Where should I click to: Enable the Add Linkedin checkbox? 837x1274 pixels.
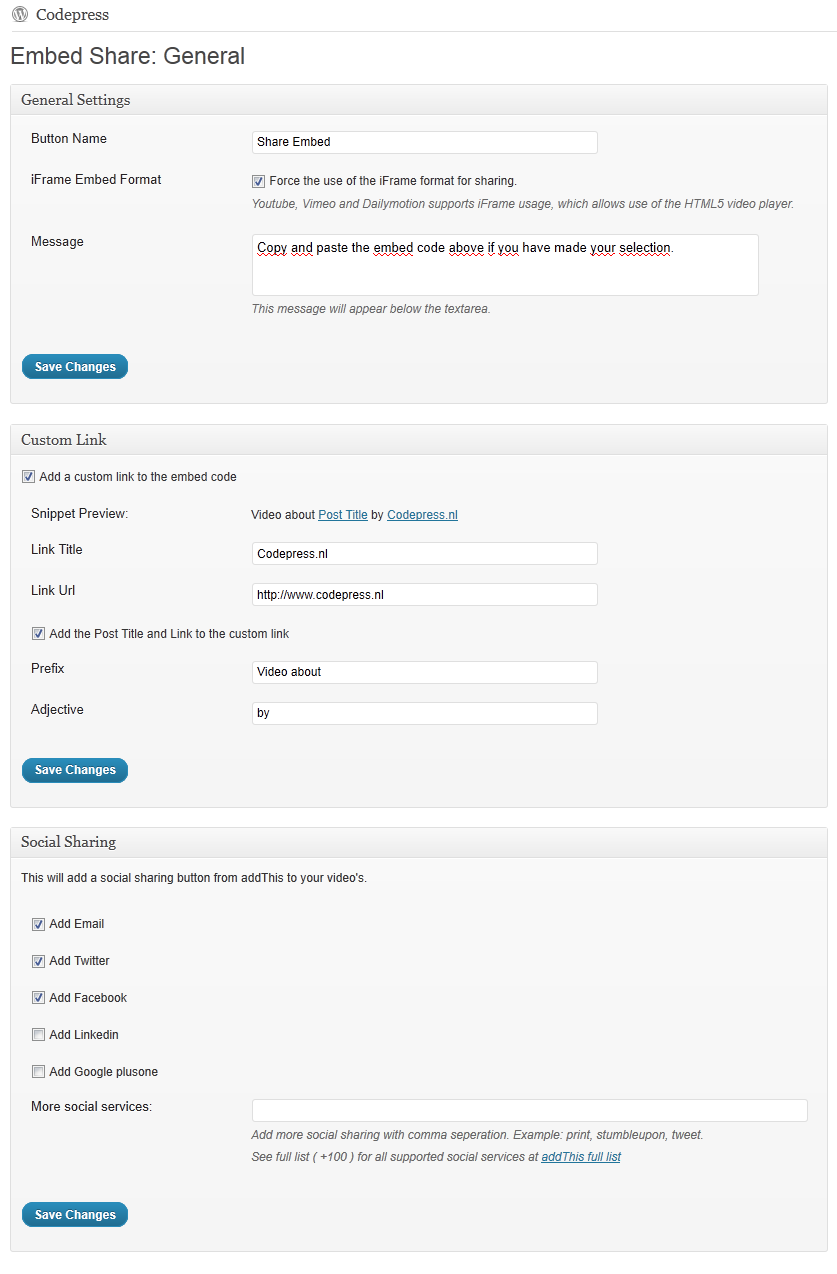[38, 1035]
